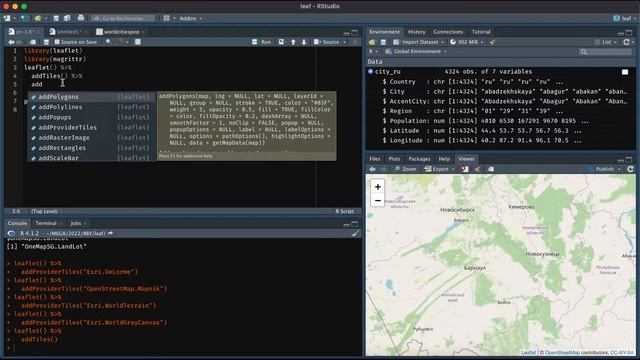Click the Environment refresh icon

coord(627,42)
